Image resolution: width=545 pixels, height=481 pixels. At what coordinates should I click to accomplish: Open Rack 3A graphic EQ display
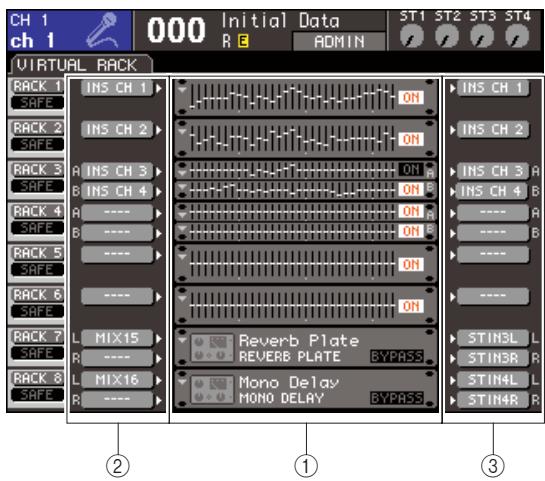(x=292, y=170)
